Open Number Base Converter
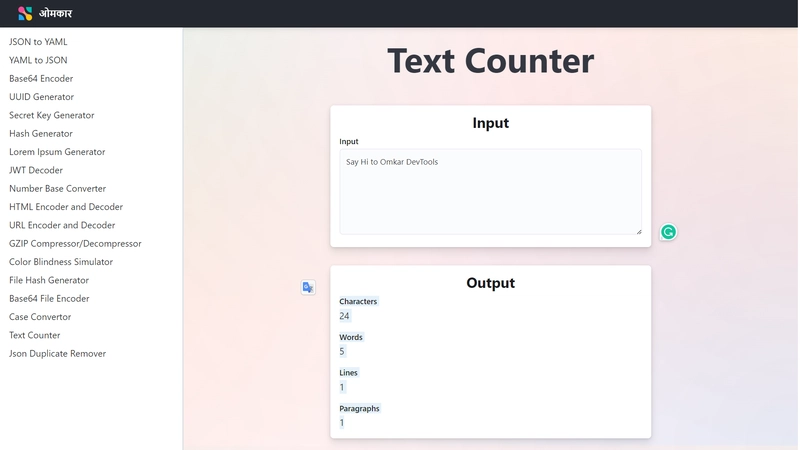Screen dimensions: 800x450 point(58,189)
